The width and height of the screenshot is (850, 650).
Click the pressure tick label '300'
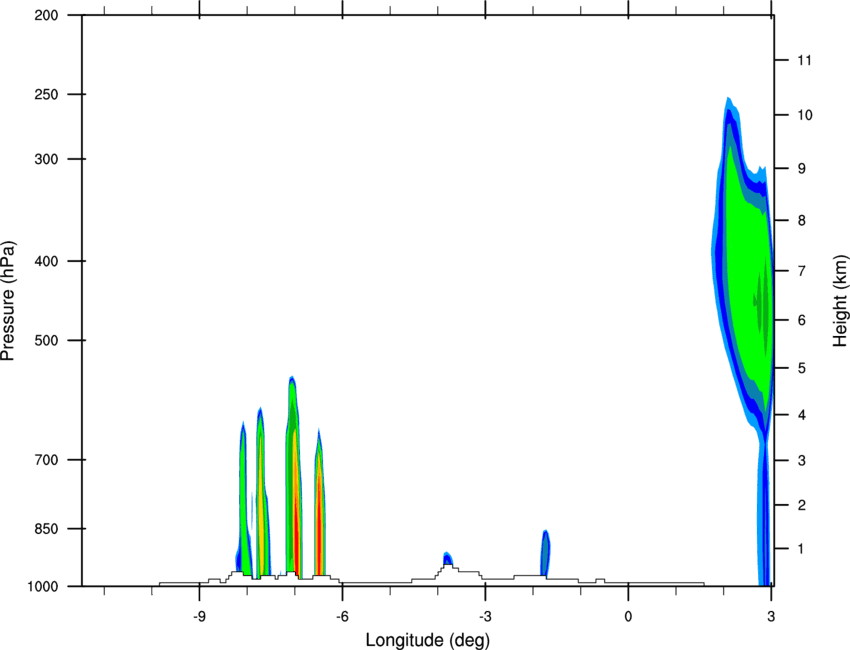click(46, 159)
